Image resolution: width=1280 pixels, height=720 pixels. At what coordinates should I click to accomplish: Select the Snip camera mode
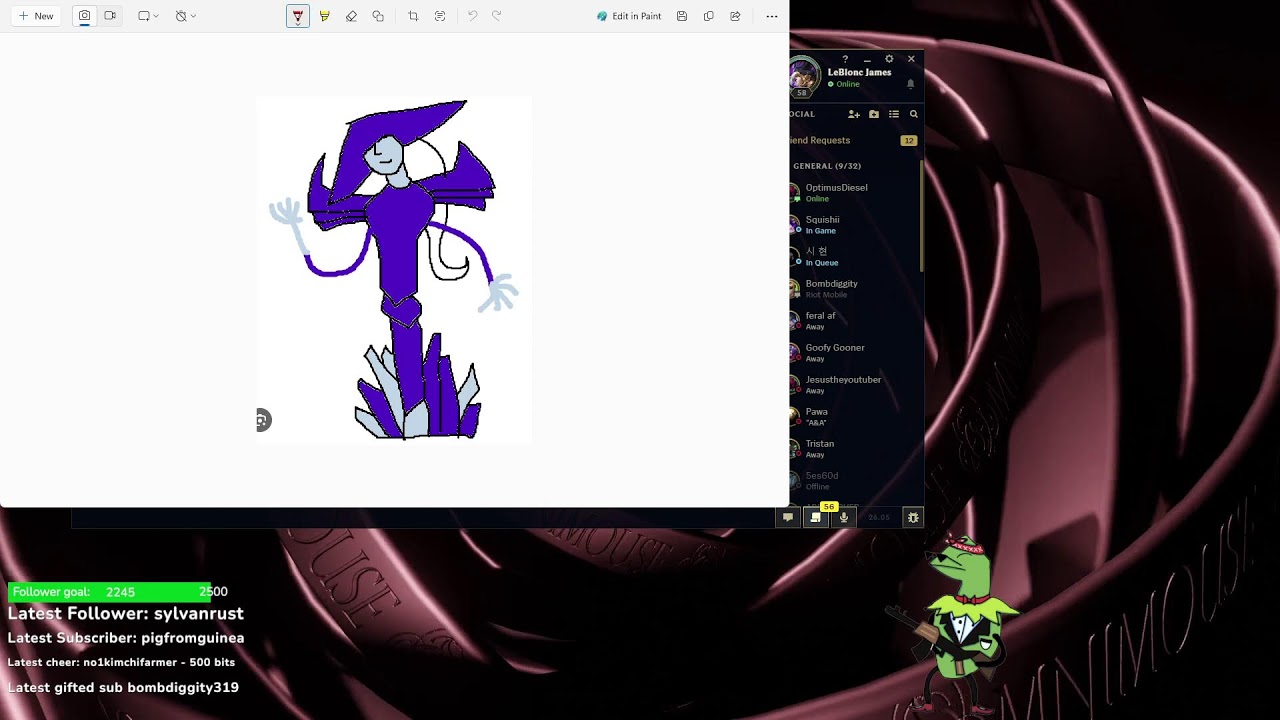84,16
